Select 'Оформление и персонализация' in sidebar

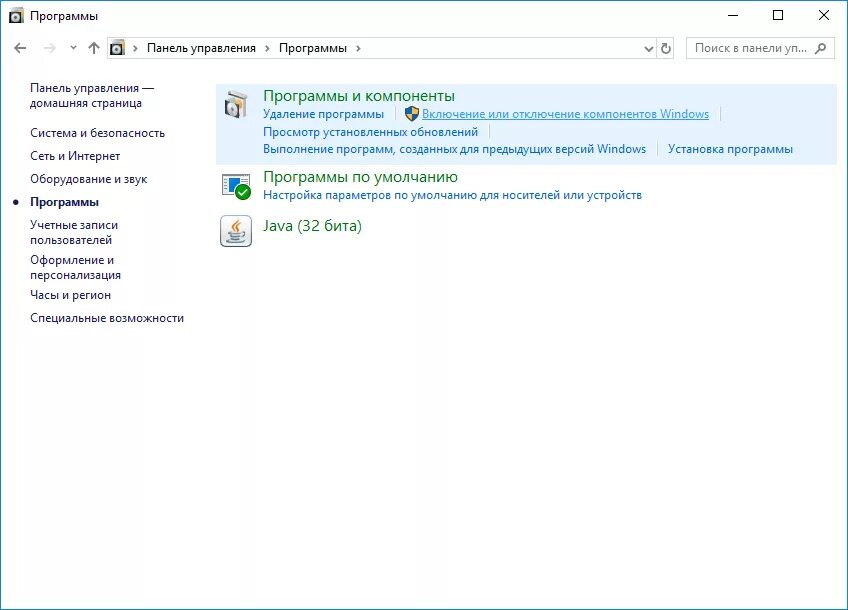pos(75,268)
